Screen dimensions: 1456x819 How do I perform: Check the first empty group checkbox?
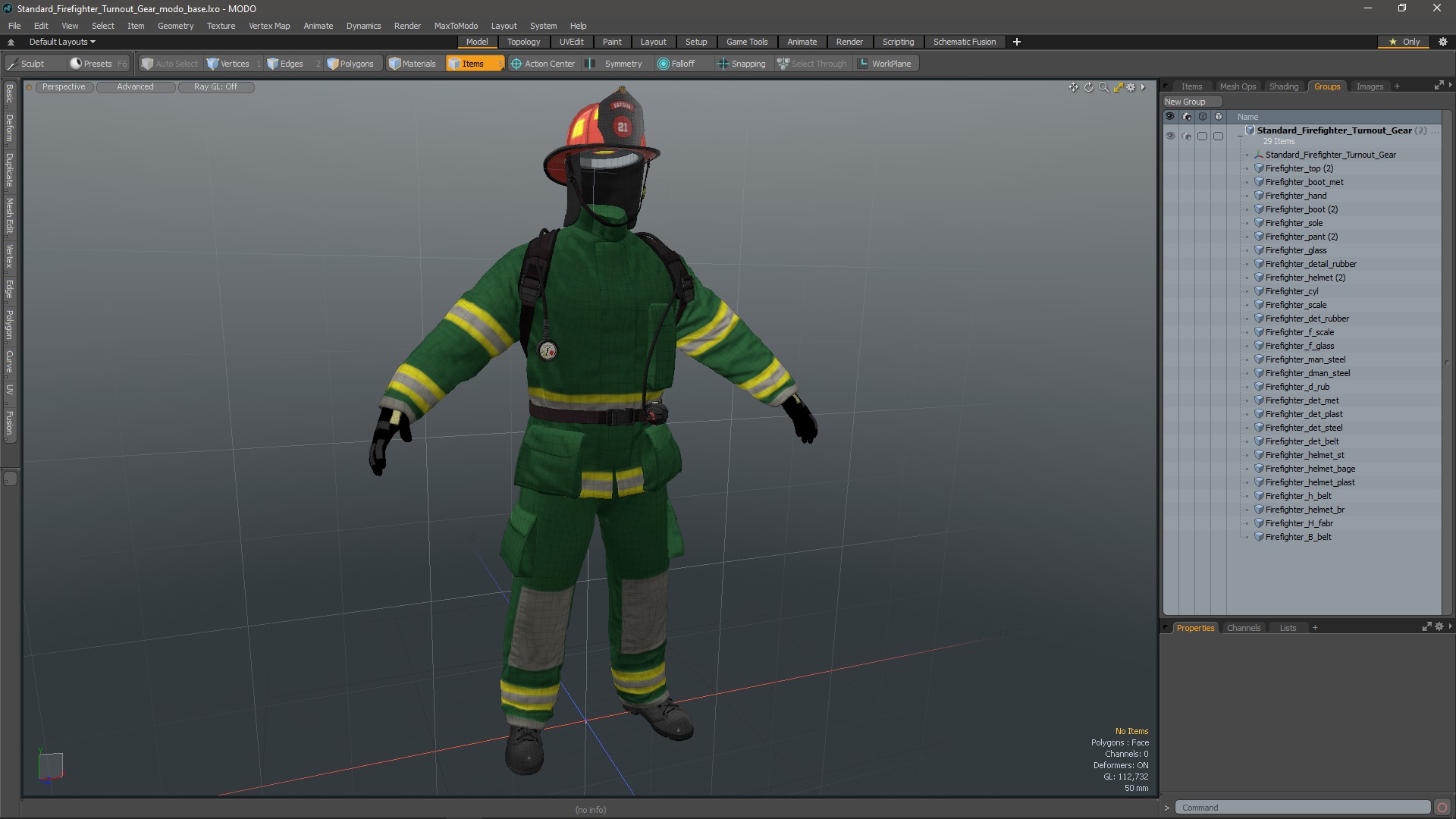pyautogui.click(x=1202, y=136)
